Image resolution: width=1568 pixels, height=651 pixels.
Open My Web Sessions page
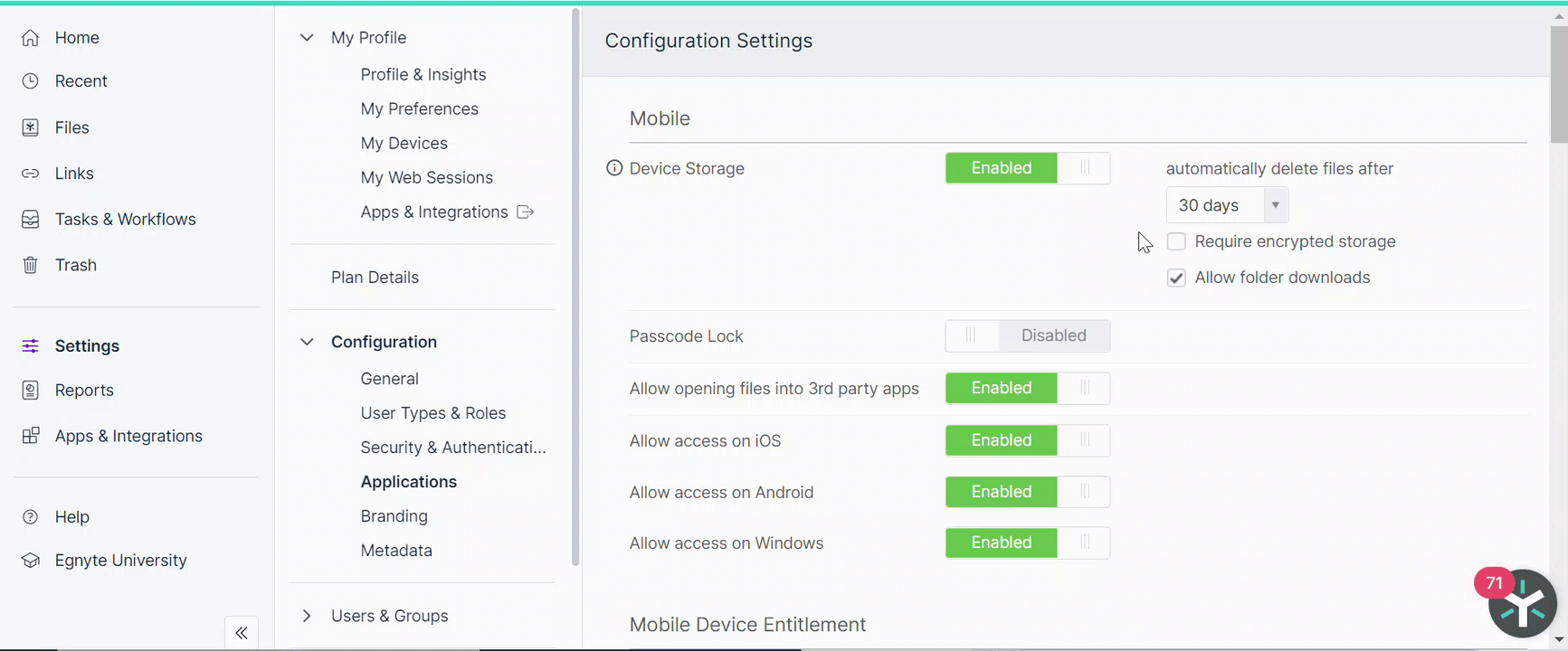(x=427, y=178)
